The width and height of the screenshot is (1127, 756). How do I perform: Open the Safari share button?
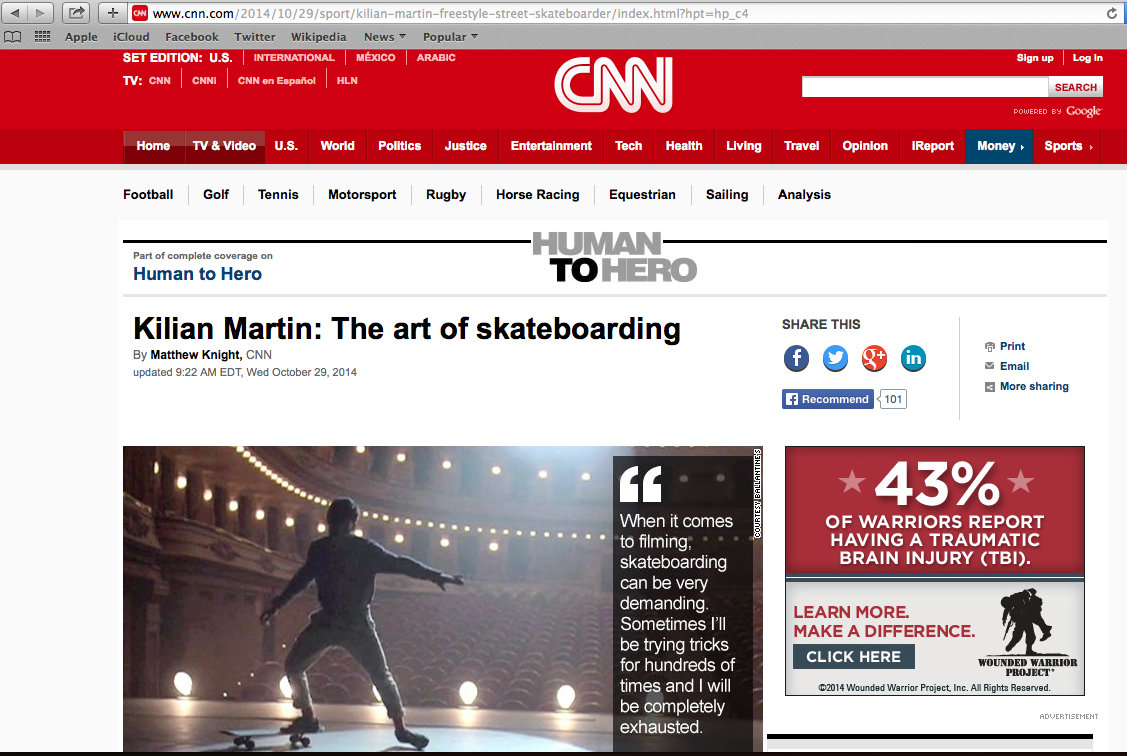tap(76, 13)
